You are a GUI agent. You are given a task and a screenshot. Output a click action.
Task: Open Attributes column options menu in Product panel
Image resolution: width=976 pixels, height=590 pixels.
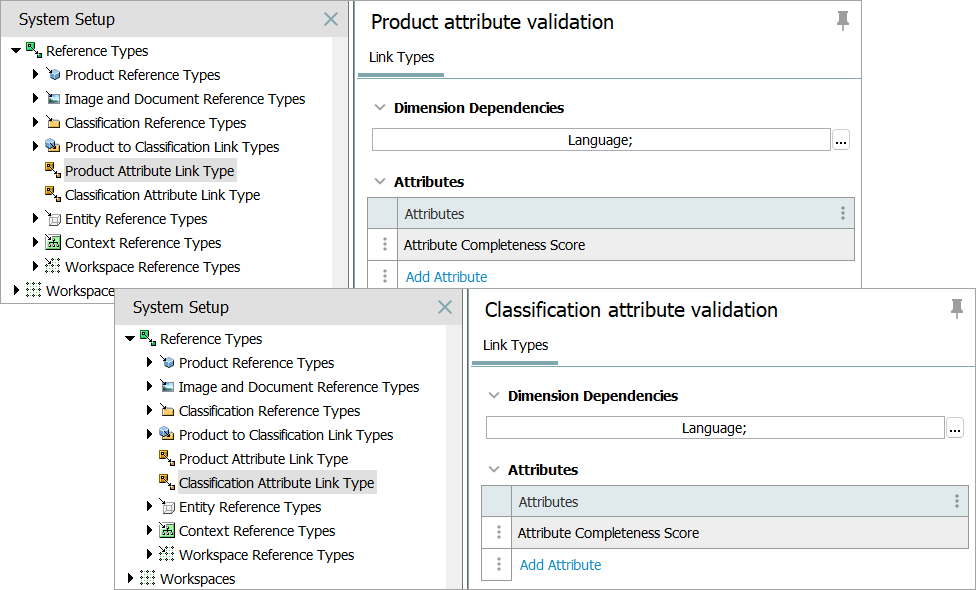click(843, 213)
